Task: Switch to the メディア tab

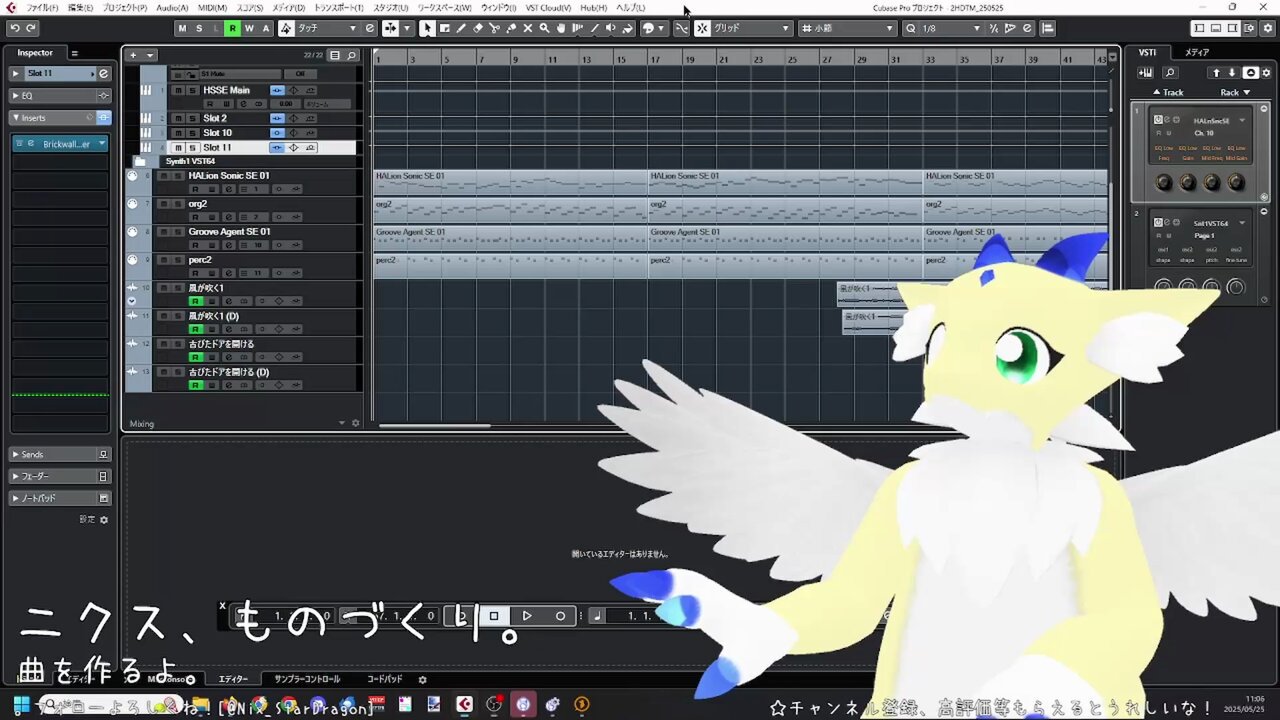Action: coord(1197,52)
